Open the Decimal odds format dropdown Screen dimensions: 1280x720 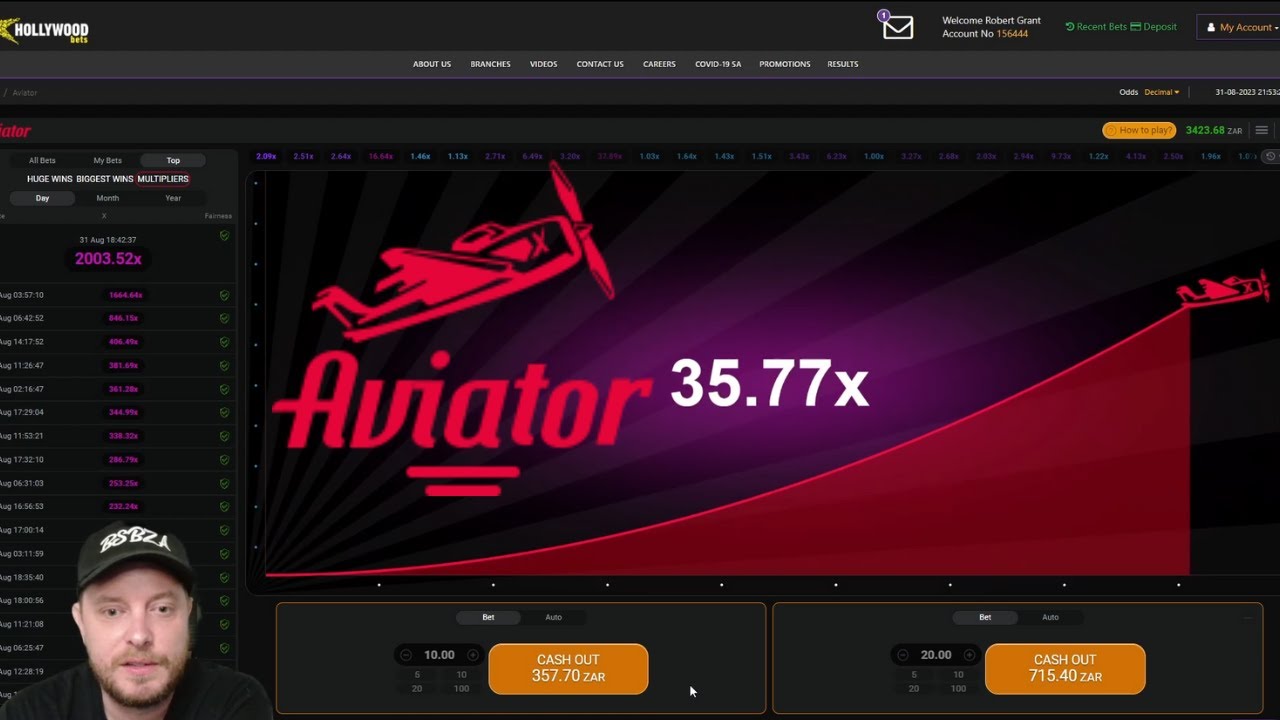tap(1161, 92)
